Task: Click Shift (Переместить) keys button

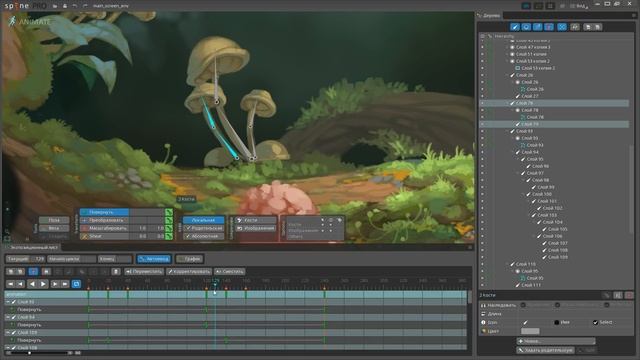Action: [x=144, y=271]
